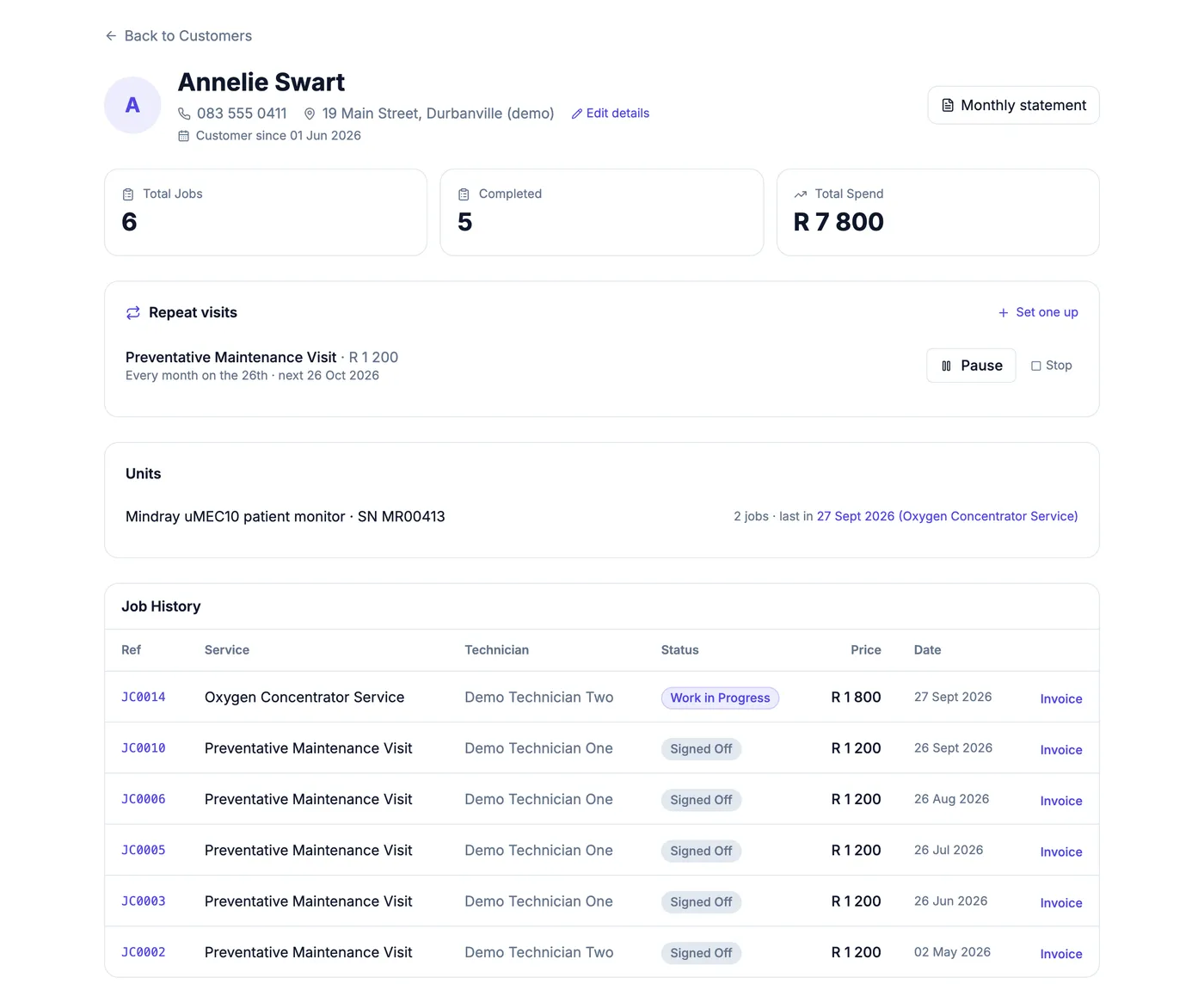Image resolution: width=1204 pixels, height=990 pixels.
Task: Click the Service column header
Action: pos(227,650)
